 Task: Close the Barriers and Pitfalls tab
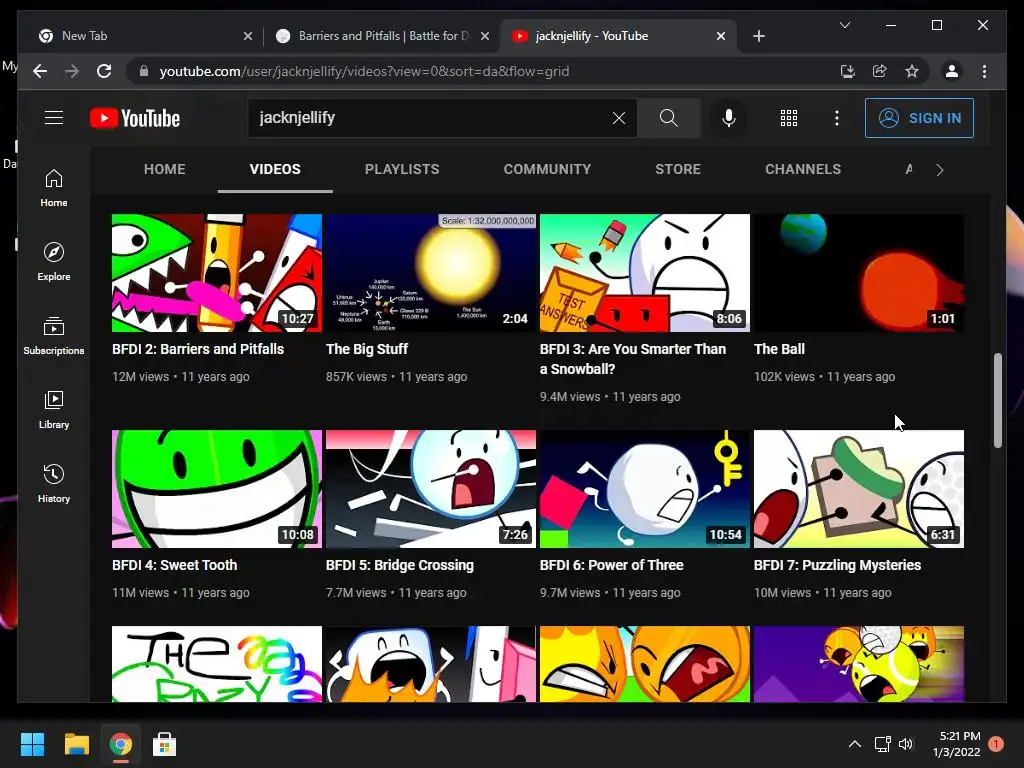pyautogui.click(x=485, y=36)
